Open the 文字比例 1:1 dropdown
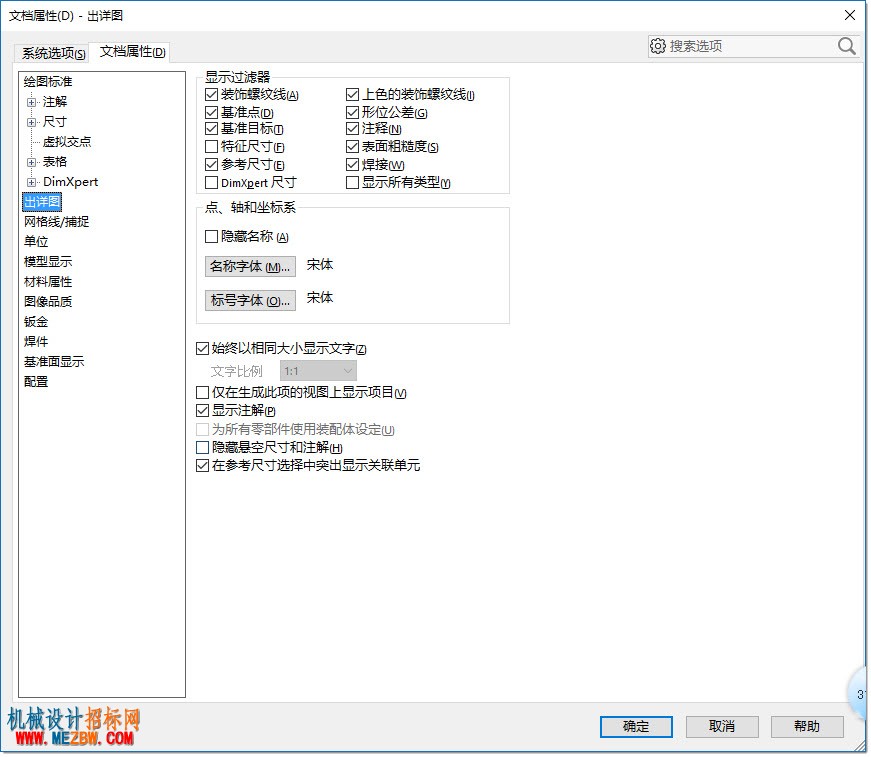Viewport: 871px width, 757px height. pos(319,372)
